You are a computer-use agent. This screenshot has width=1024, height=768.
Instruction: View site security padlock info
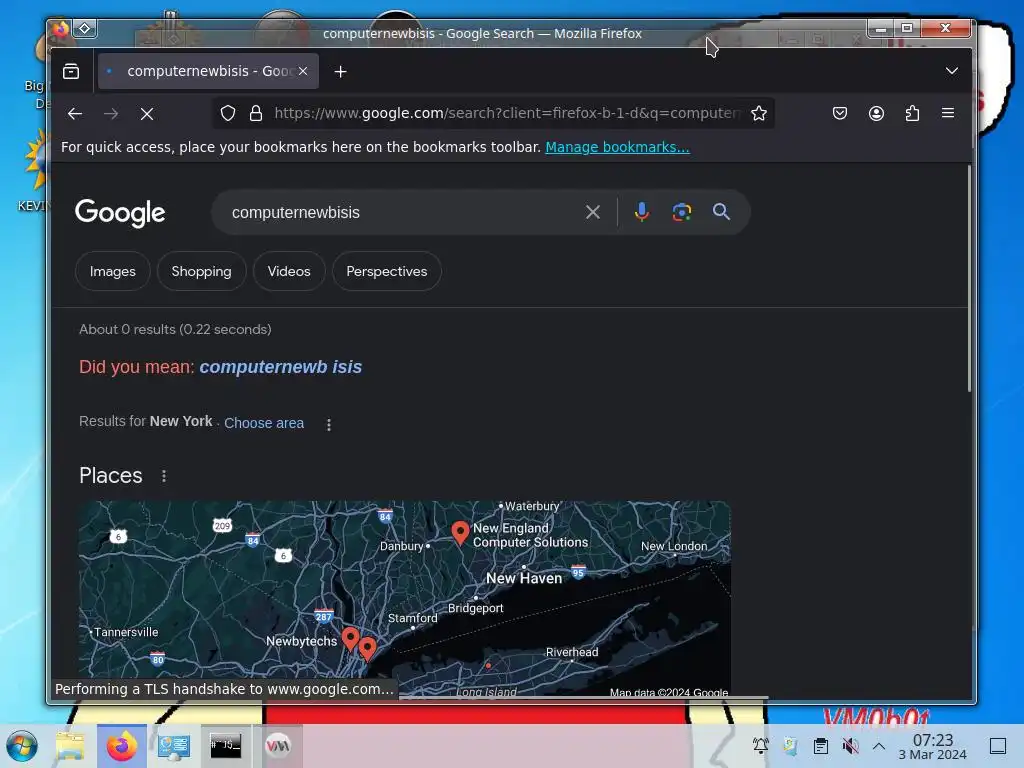(256, 113)
